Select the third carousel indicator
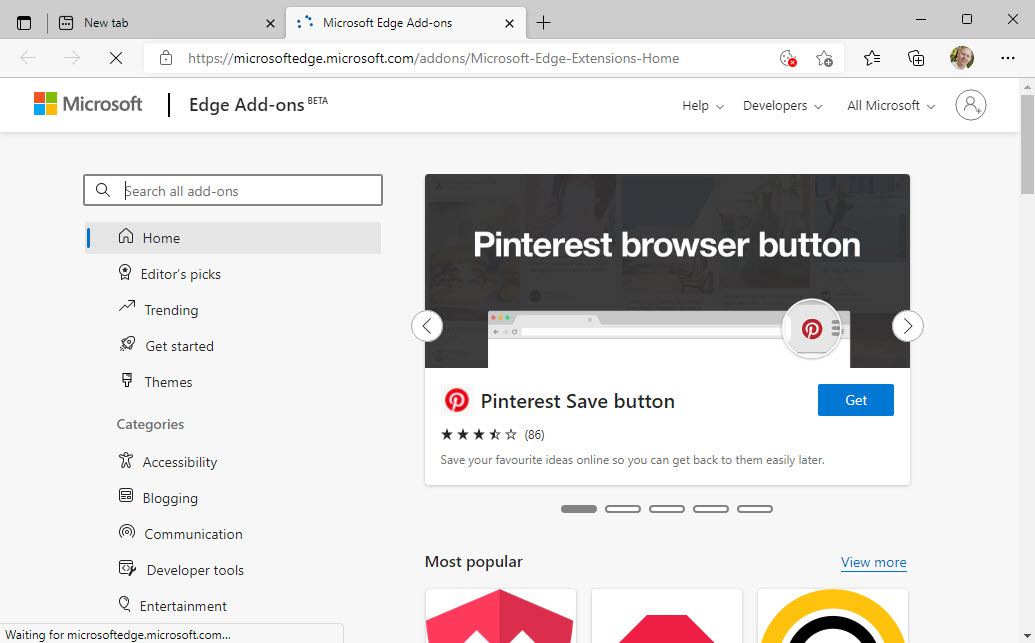Image resolution: width=1035 pixels, height=643 pixels. (x=667, y=509)
